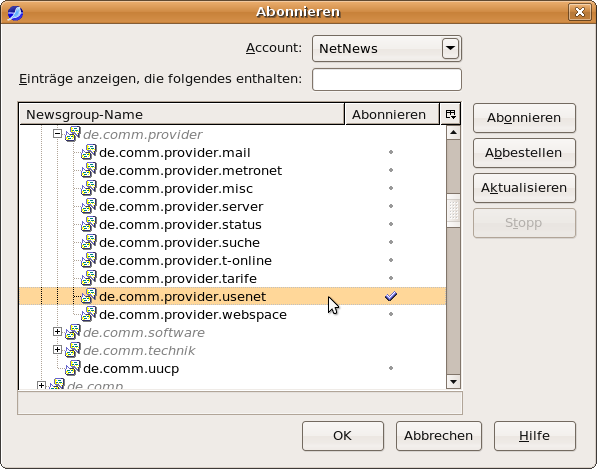
Task: Click the newsgroup icon beside de.comm.provider.mail
Action: click(89, 152)
